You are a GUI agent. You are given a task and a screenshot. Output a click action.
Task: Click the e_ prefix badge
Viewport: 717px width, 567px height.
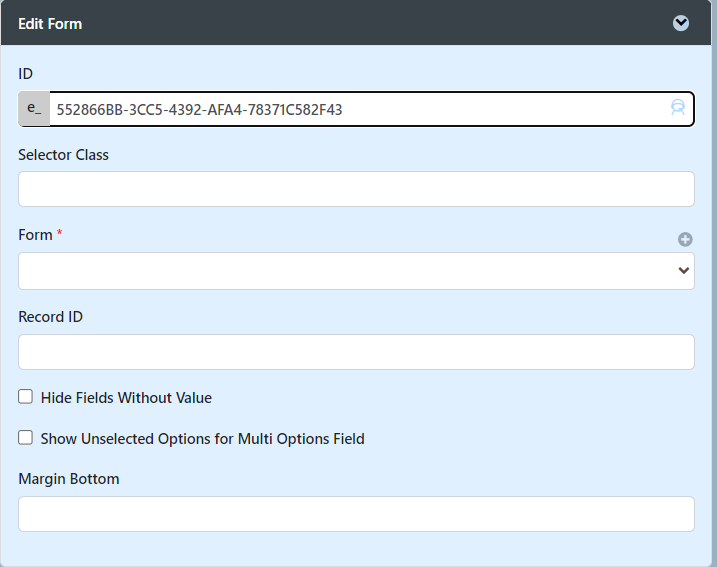coord(34,109)
